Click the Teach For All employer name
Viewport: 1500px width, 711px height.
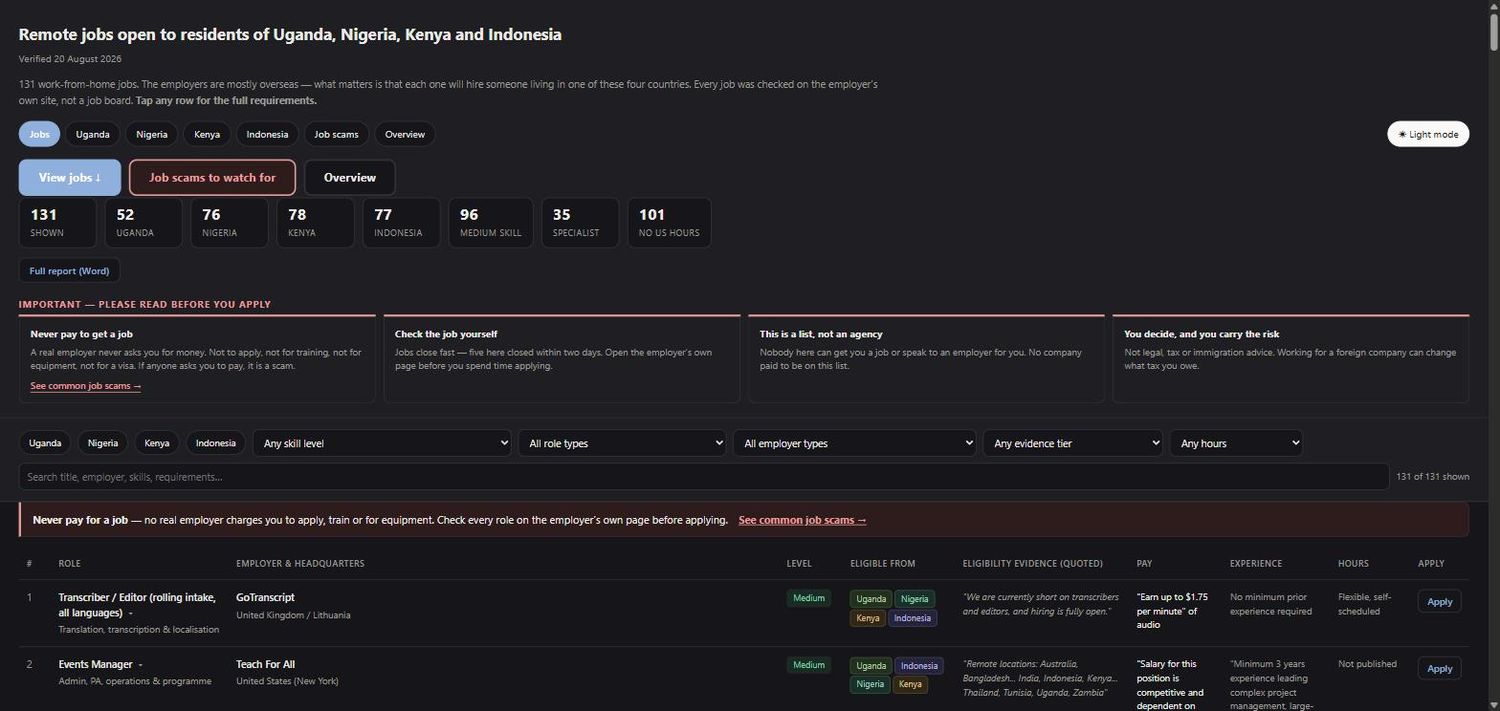pos(265,664)
